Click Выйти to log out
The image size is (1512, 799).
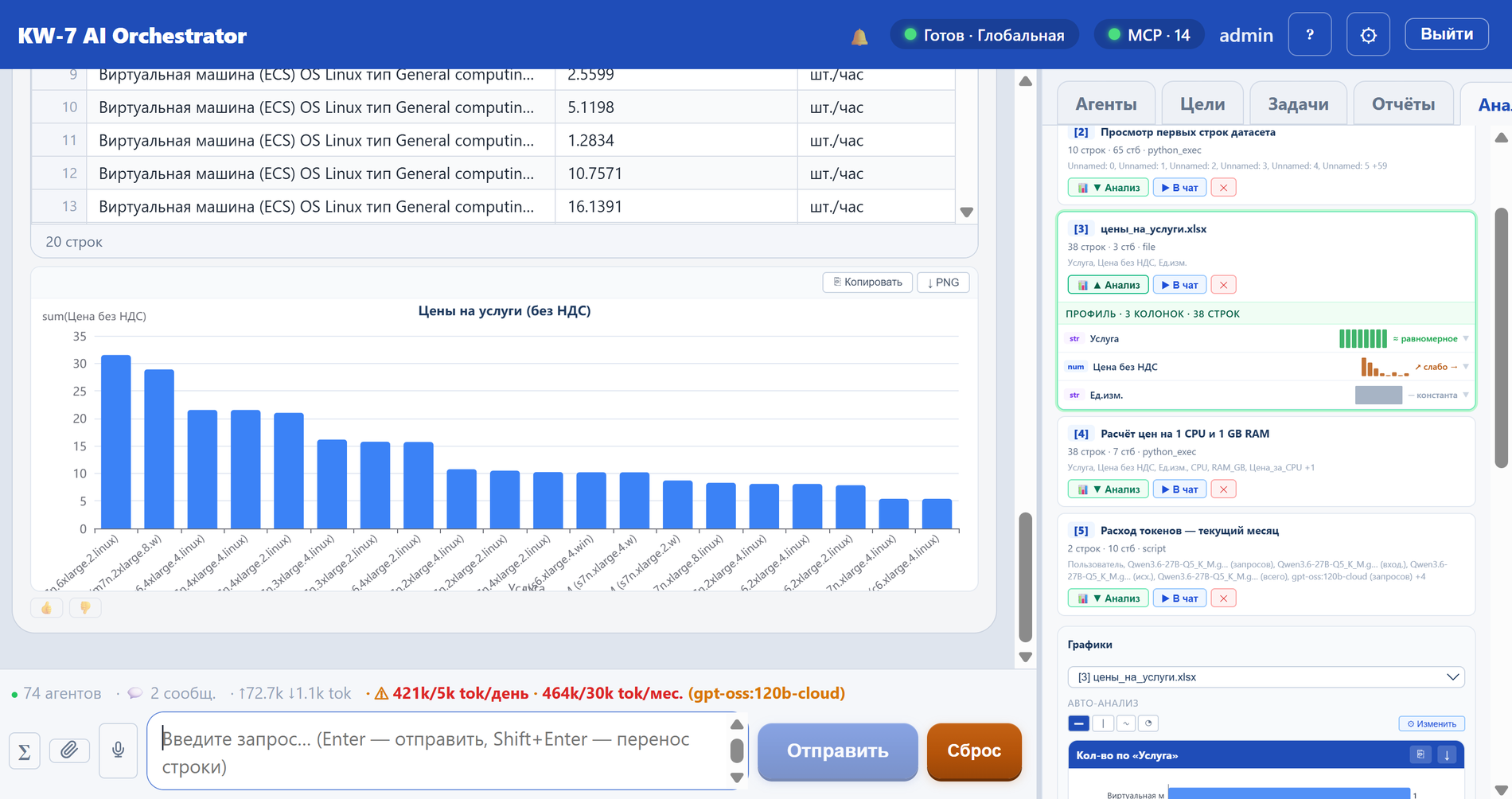click(1447, 34)
